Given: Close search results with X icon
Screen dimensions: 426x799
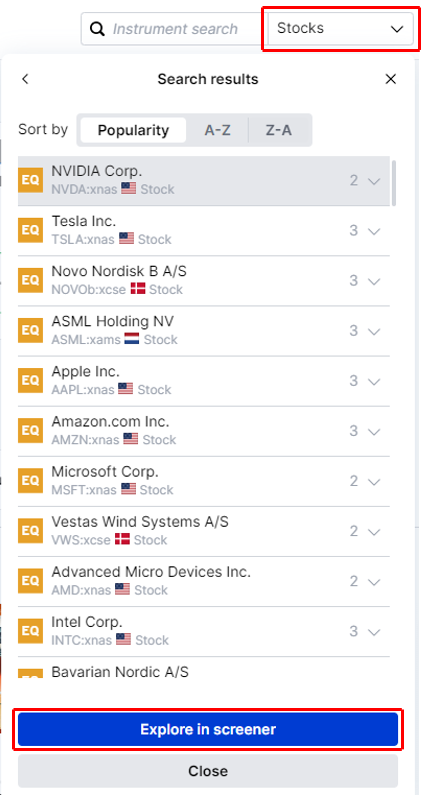Looking at the screenshot, I should (390, 79).
